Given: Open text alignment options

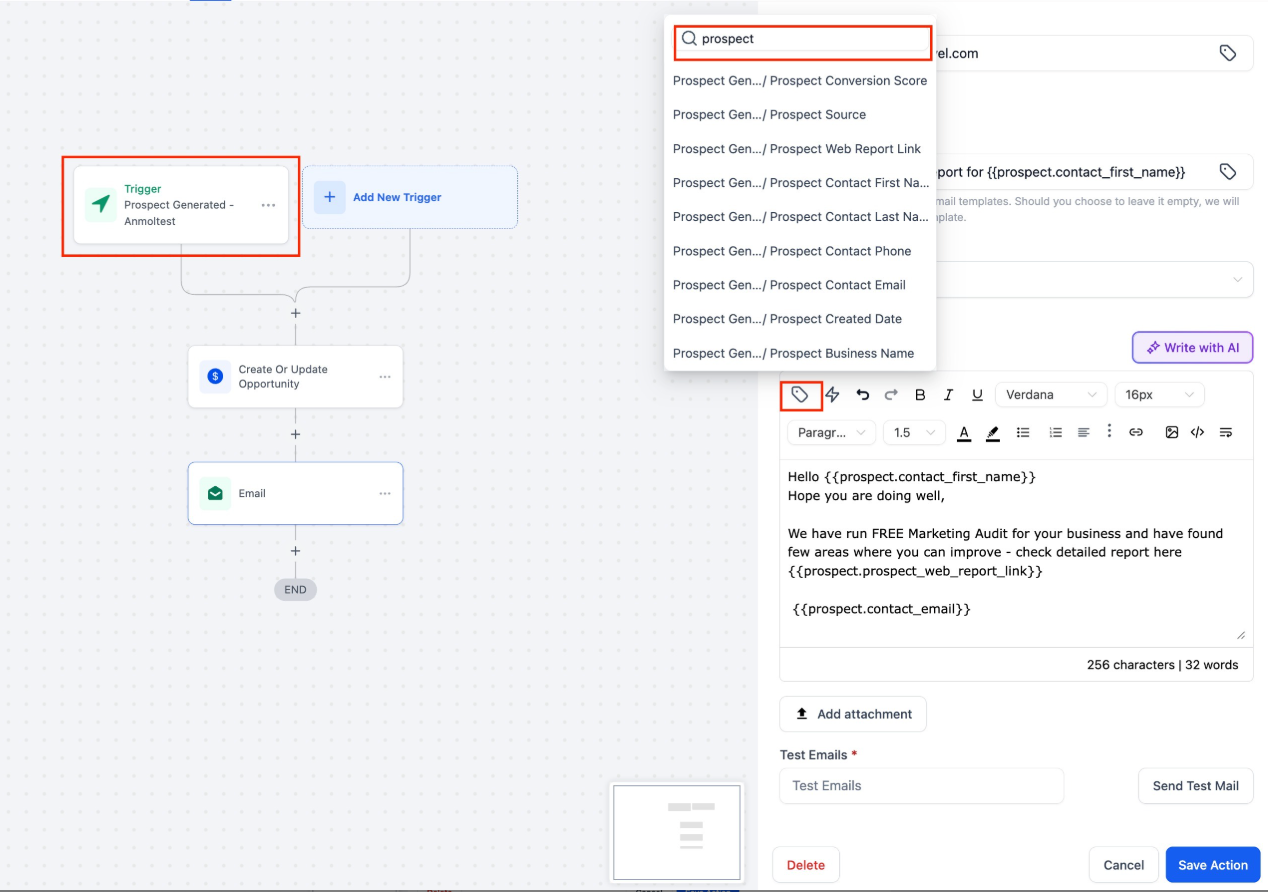Looking at the screenshot, I should (1083, 433).
